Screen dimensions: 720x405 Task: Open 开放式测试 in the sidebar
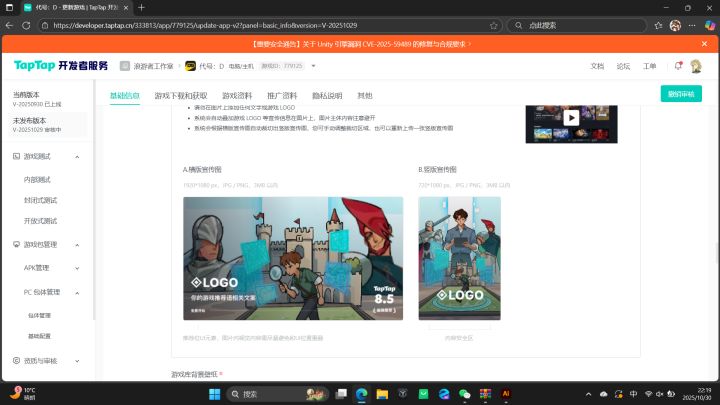(40, 221)
